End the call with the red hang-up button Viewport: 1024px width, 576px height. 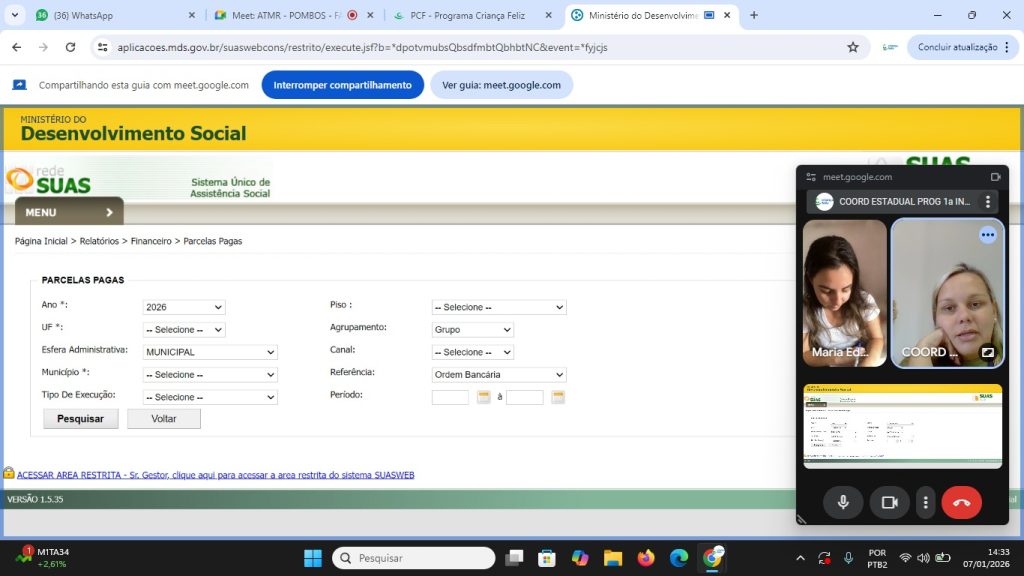point(961,502)
